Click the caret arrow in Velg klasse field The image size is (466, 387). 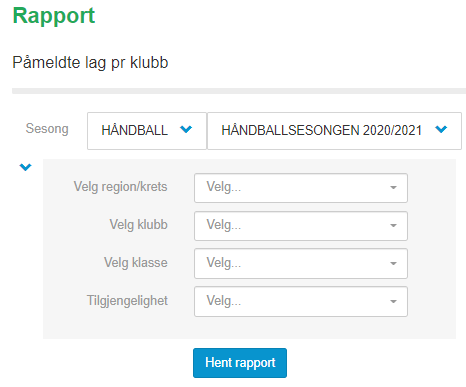[393, 264]
